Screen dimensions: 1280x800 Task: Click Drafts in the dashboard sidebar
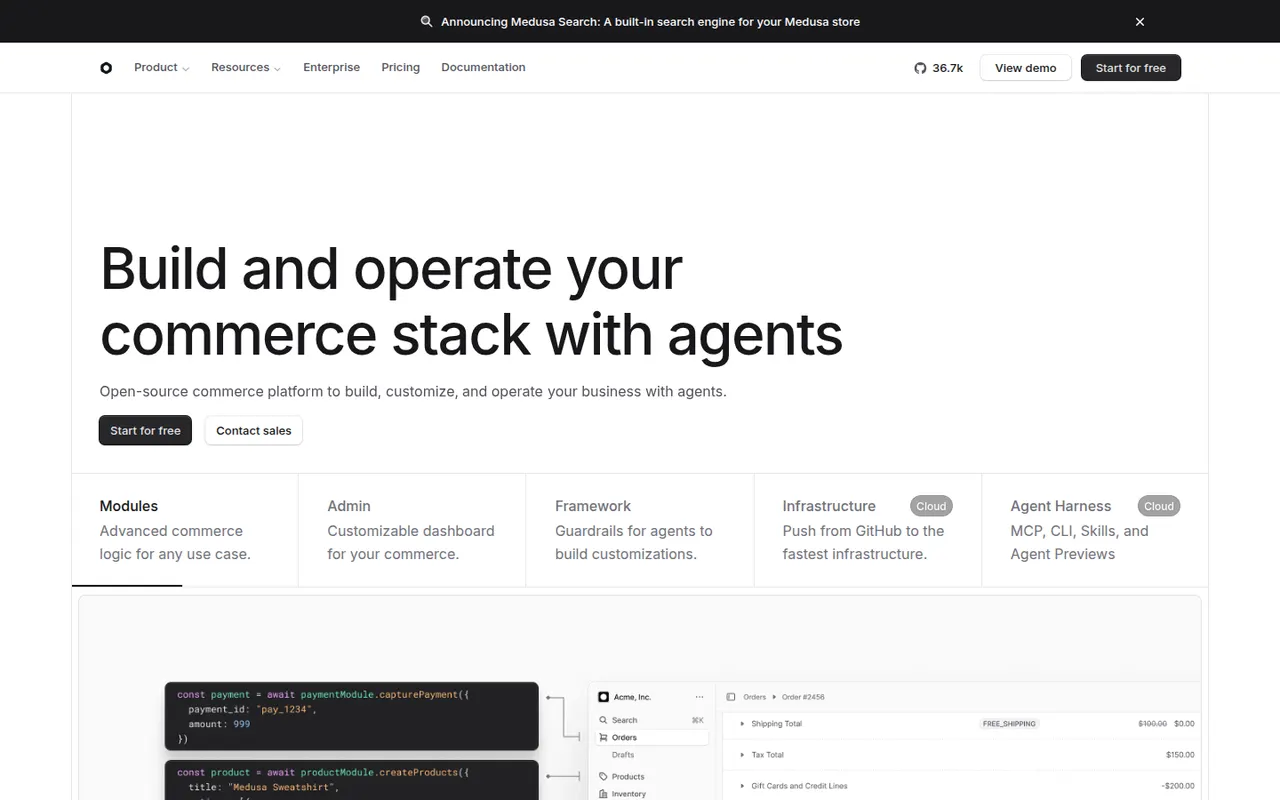[x=623, y=755]
